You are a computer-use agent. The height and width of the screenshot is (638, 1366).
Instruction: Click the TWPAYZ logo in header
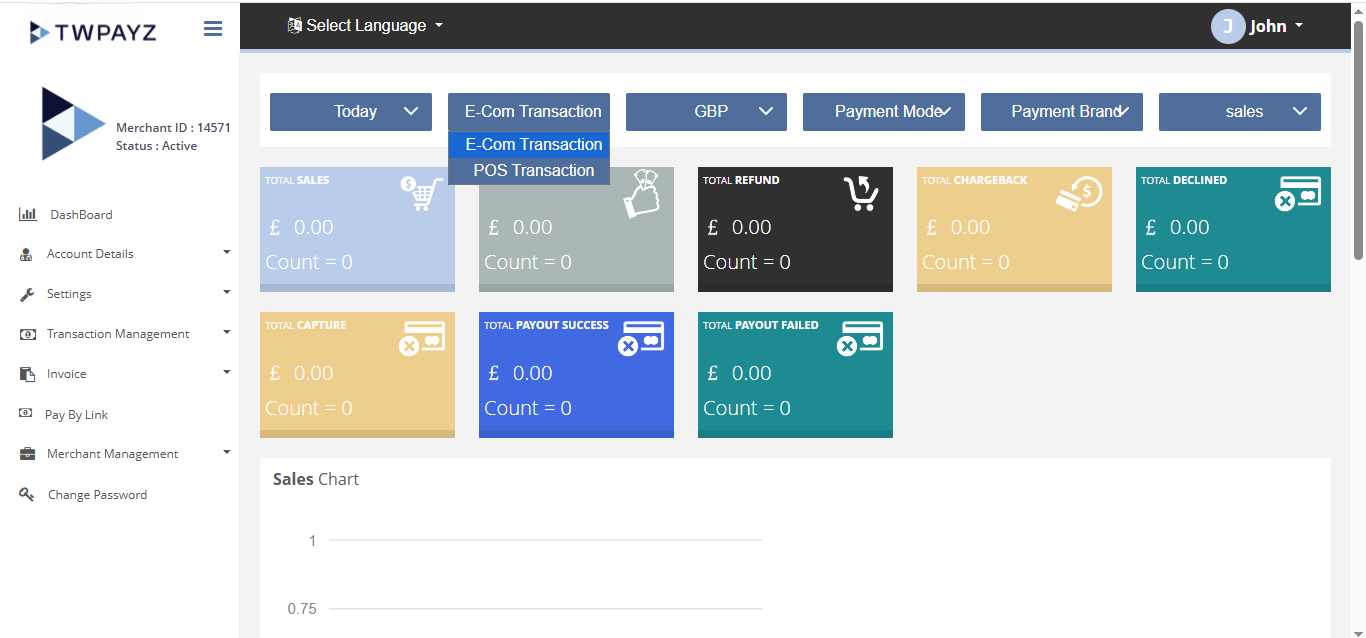coord(93,32)
